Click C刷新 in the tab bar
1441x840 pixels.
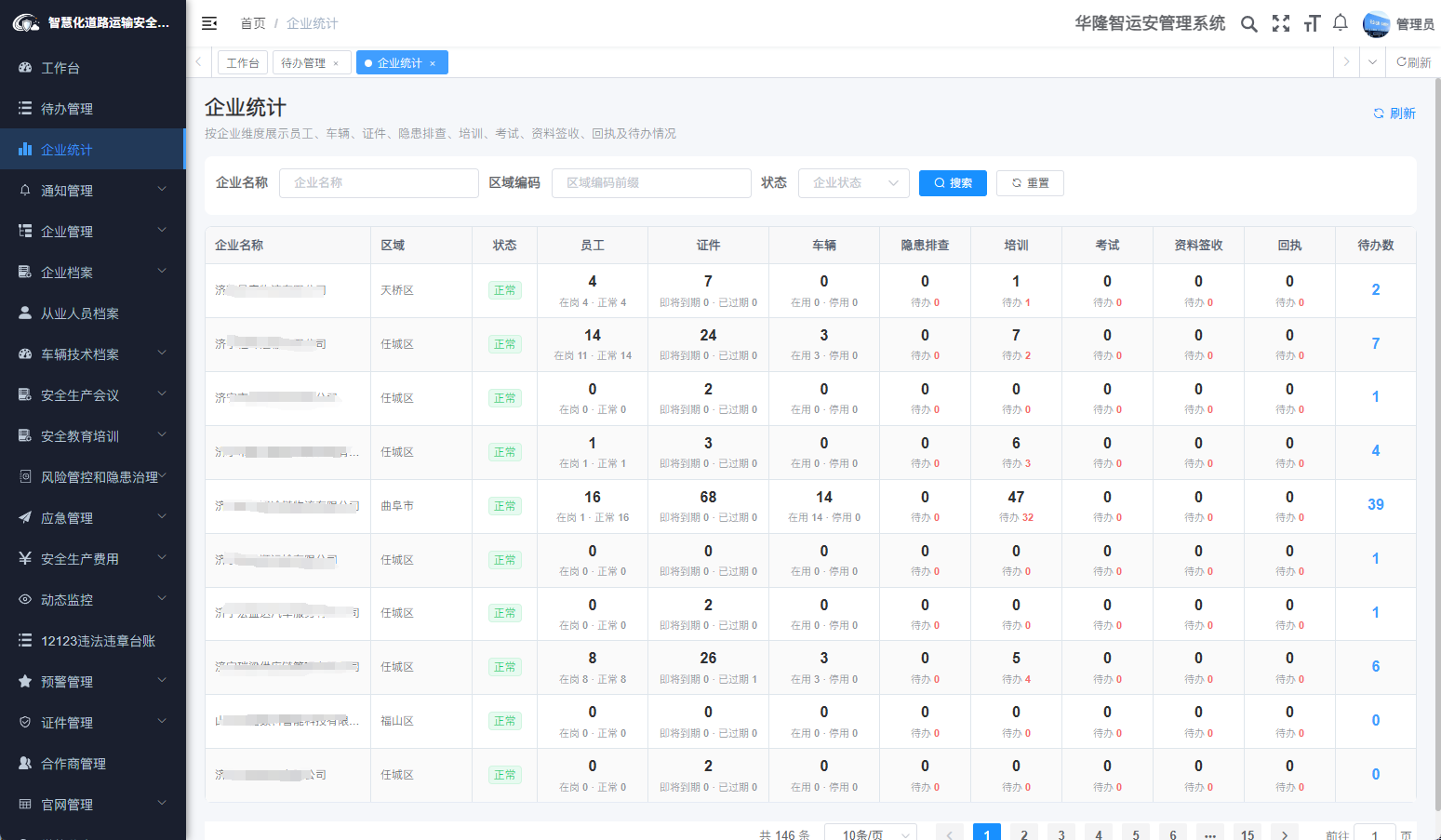[1413, 62]
